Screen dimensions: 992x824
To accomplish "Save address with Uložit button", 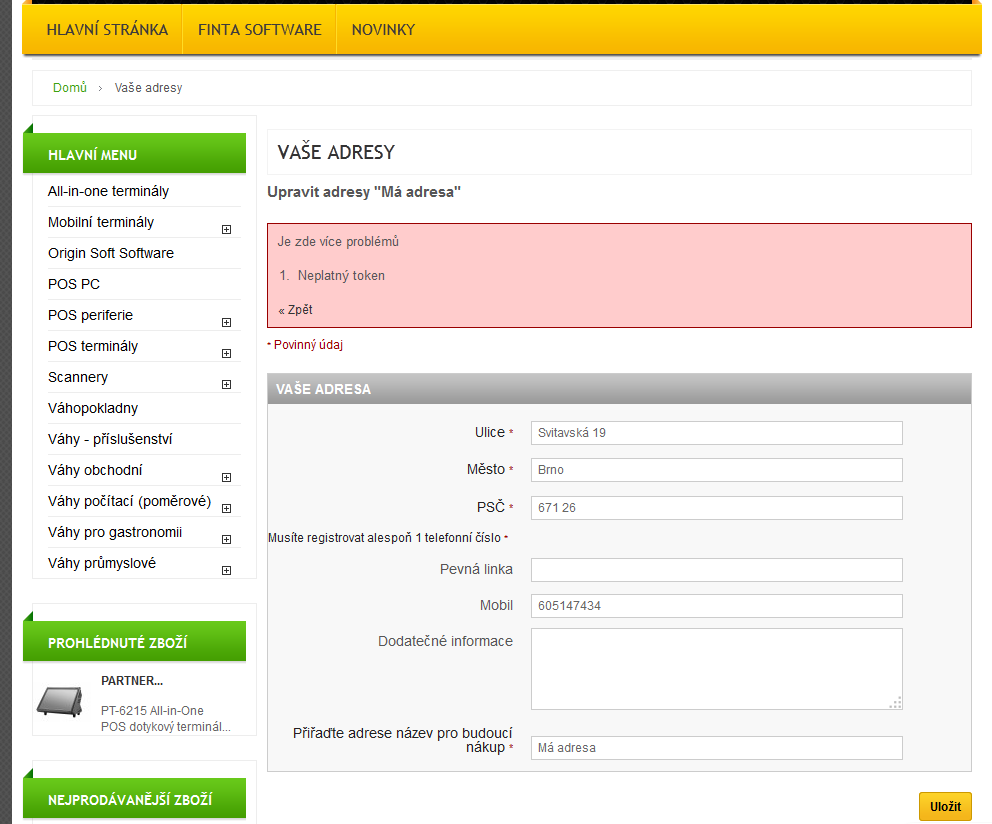I will [945, 806].
